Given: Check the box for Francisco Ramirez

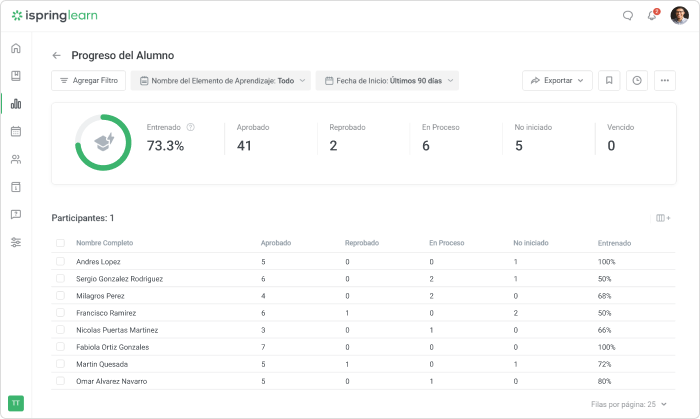Looking at the screenshot, I should coord(60,312).
